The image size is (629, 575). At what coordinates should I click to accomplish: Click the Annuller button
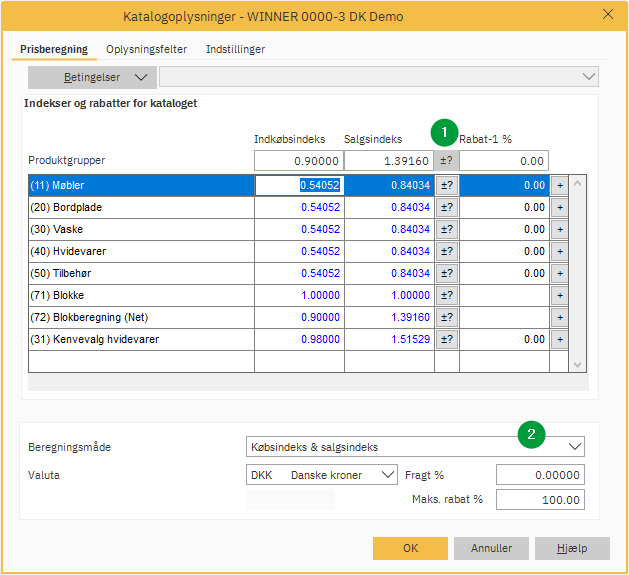click(x=491, y=548)
